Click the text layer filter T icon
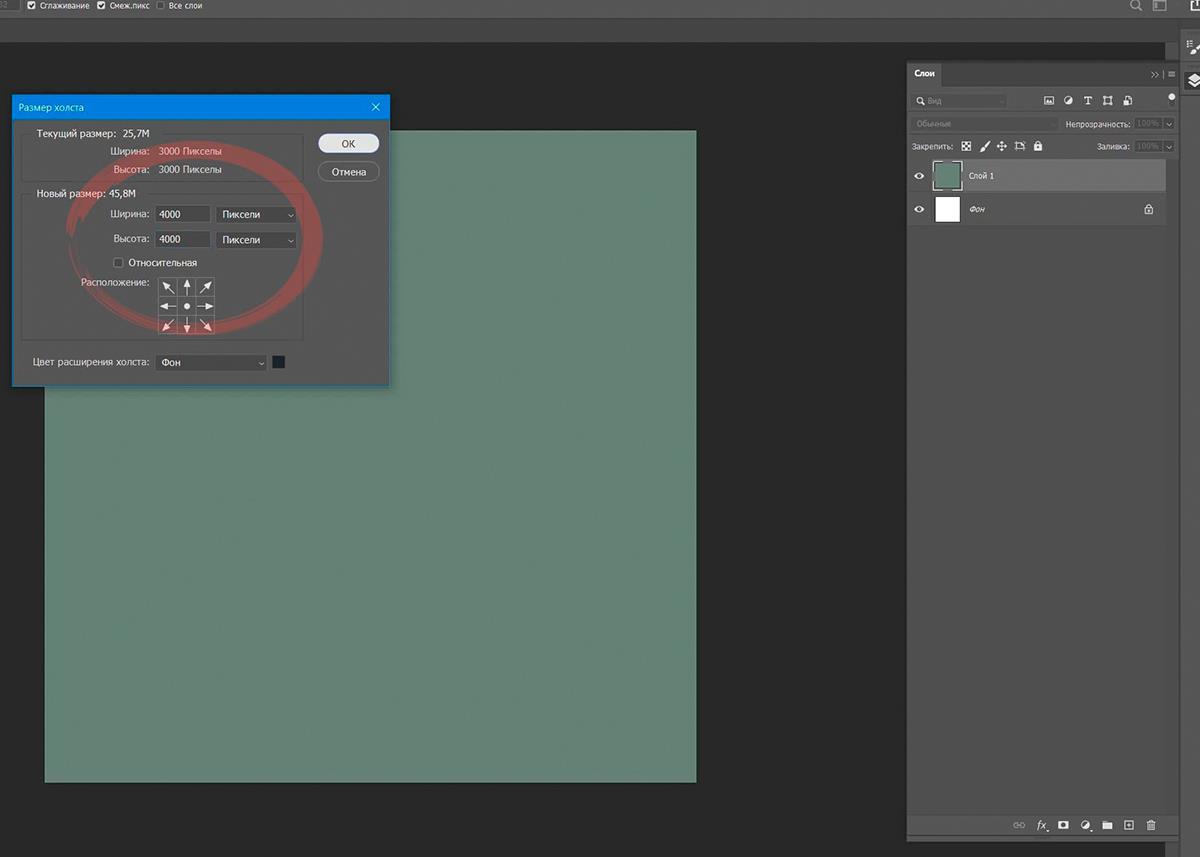The image size is (1200, 857). (1088, 101)
